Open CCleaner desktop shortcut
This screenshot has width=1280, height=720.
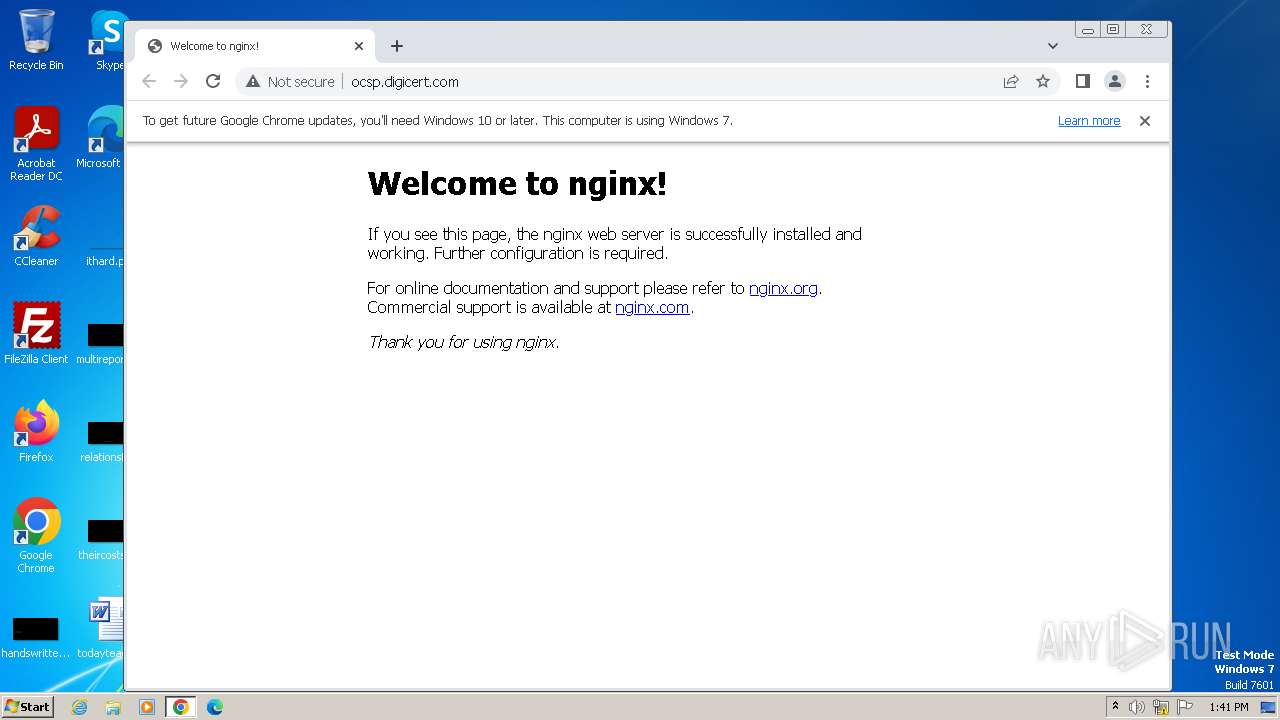point(36,236)
